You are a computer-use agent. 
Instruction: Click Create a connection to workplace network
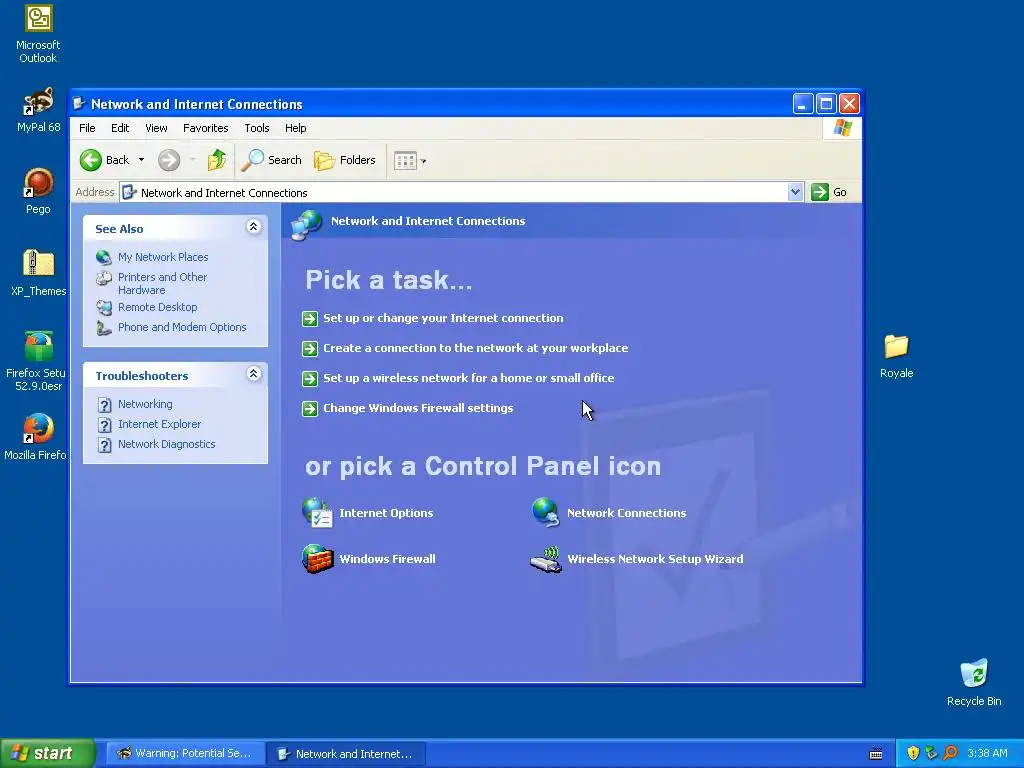(475, 348)
